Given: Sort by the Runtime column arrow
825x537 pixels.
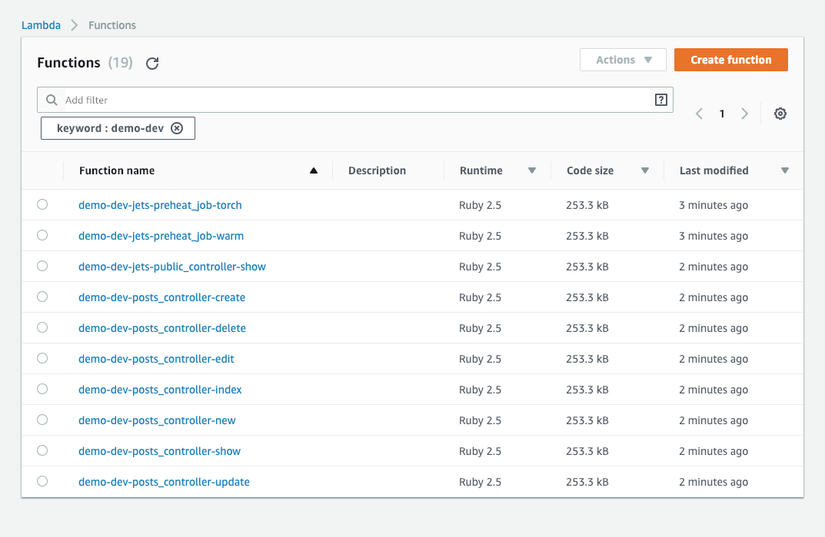Looking at the screenshot, I should [532, 171].
